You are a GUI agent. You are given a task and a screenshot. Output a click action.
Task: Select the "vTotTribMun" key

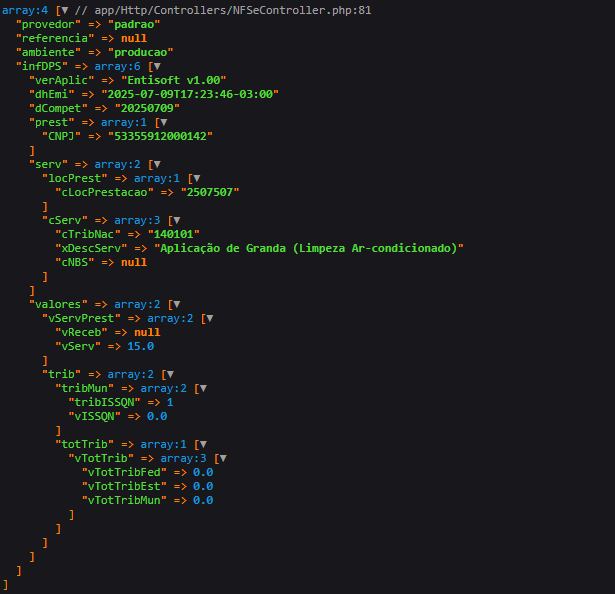coord(124,501)
